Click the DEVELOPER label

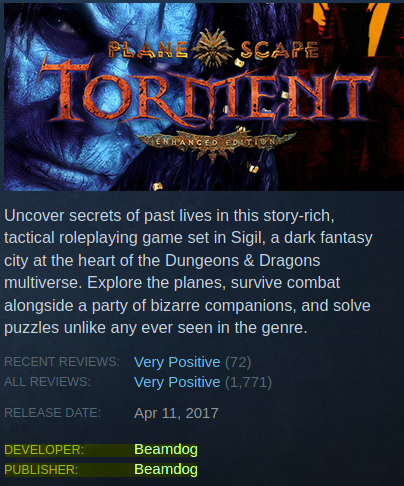coord(44,450)
